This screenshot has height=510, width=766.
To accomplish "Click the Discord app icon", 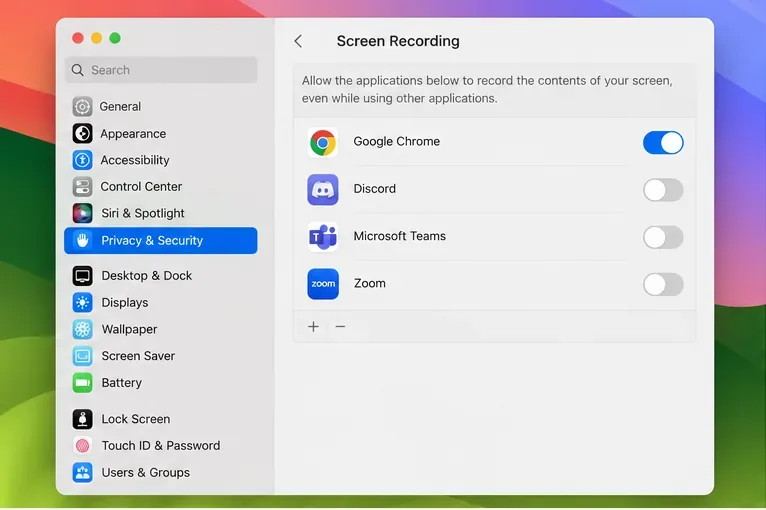I will [322, 190].
